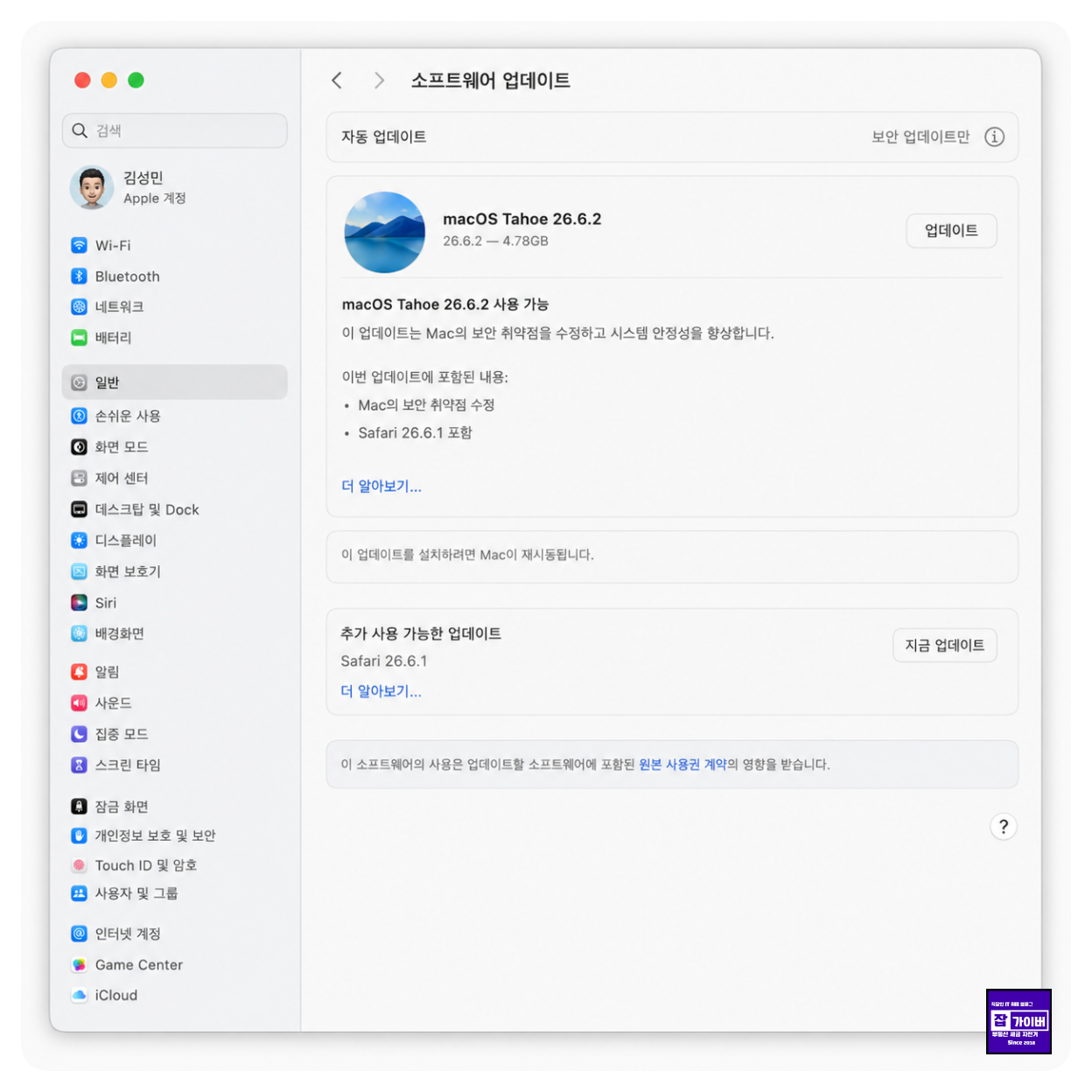Open 더 알아보기 link under 추가 사용 가능한 업데이트
1092x1092 pixels.
[x=381, y=691]
